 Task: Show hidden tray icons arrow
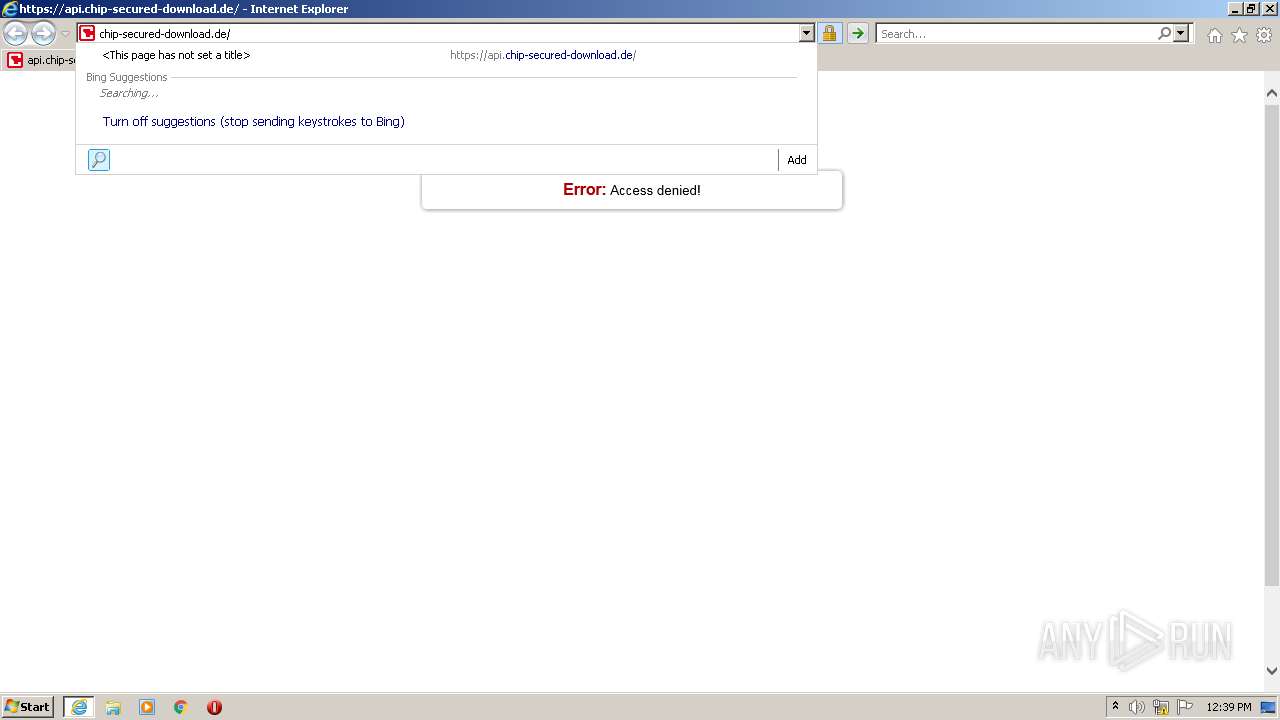click(x=1115, y=707)
